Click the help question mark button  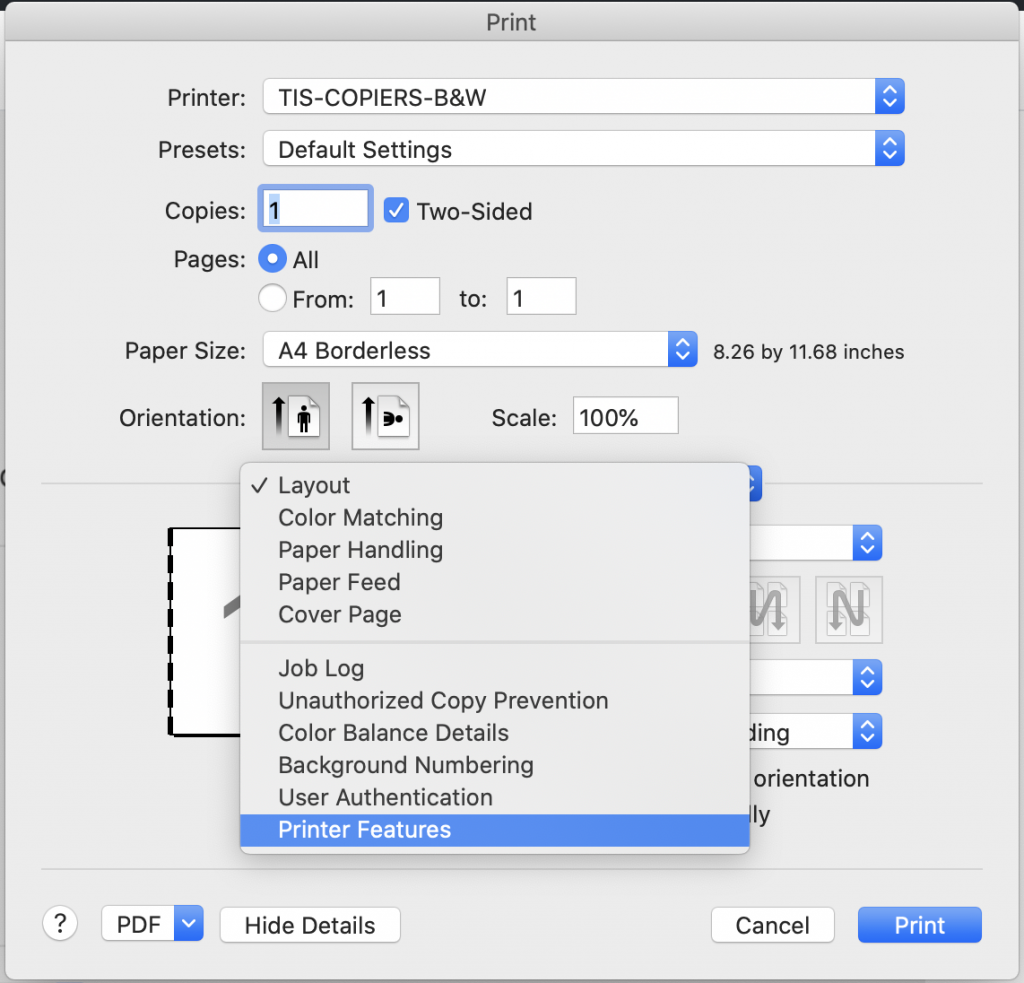pos(61,924)
